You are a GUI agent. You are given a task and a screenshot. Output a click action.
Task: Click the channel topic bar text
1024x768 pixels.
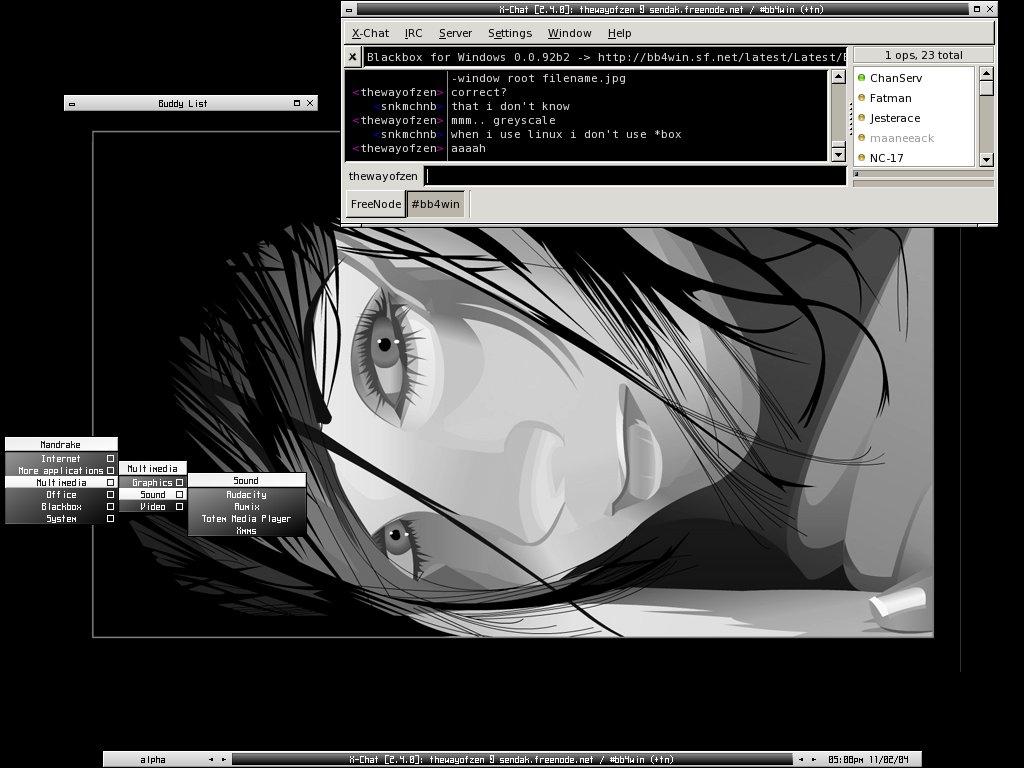coord(604,57)
